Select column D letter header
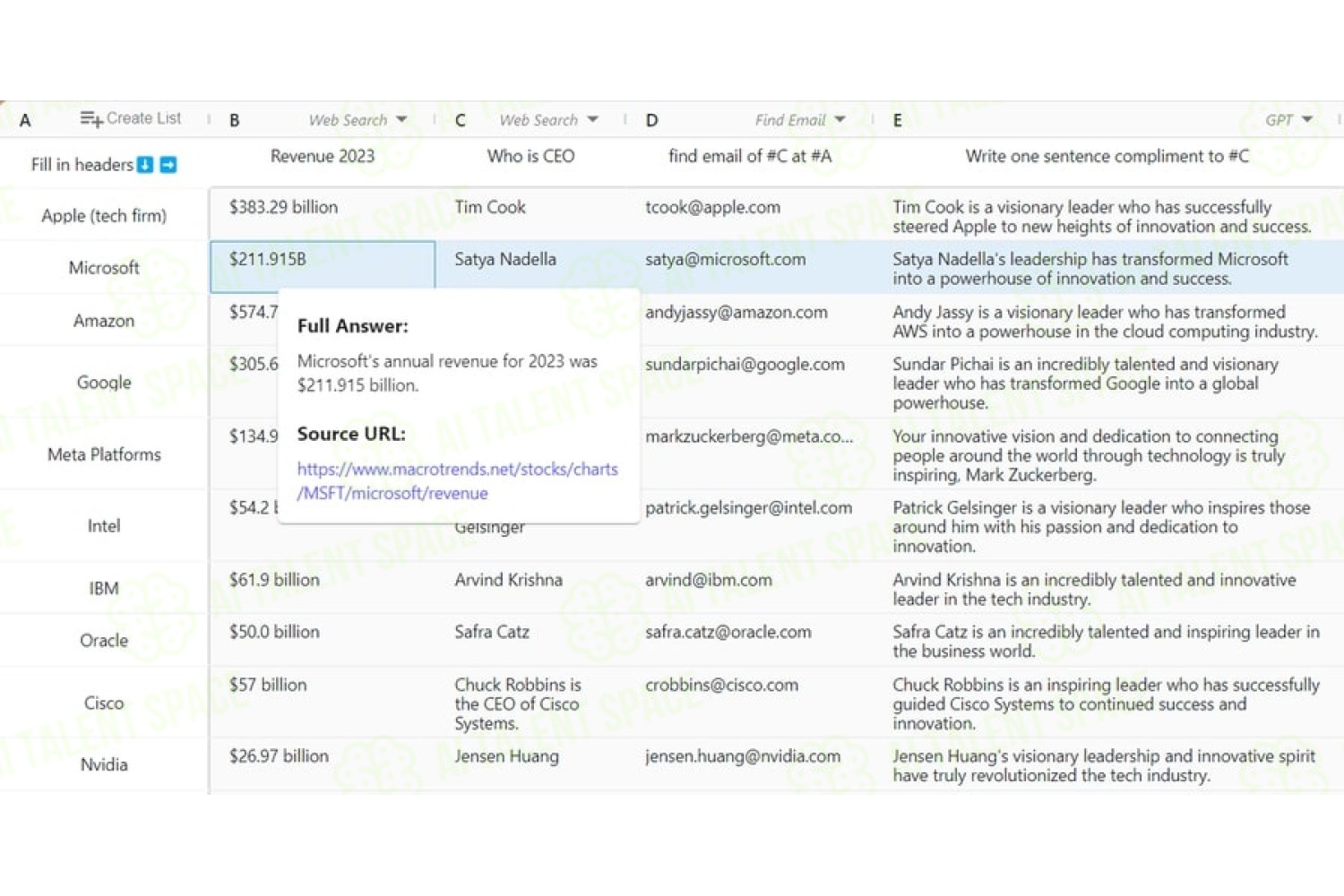Image resolution: width=1344 pixels, height=896 pixels. pos(651,120)
